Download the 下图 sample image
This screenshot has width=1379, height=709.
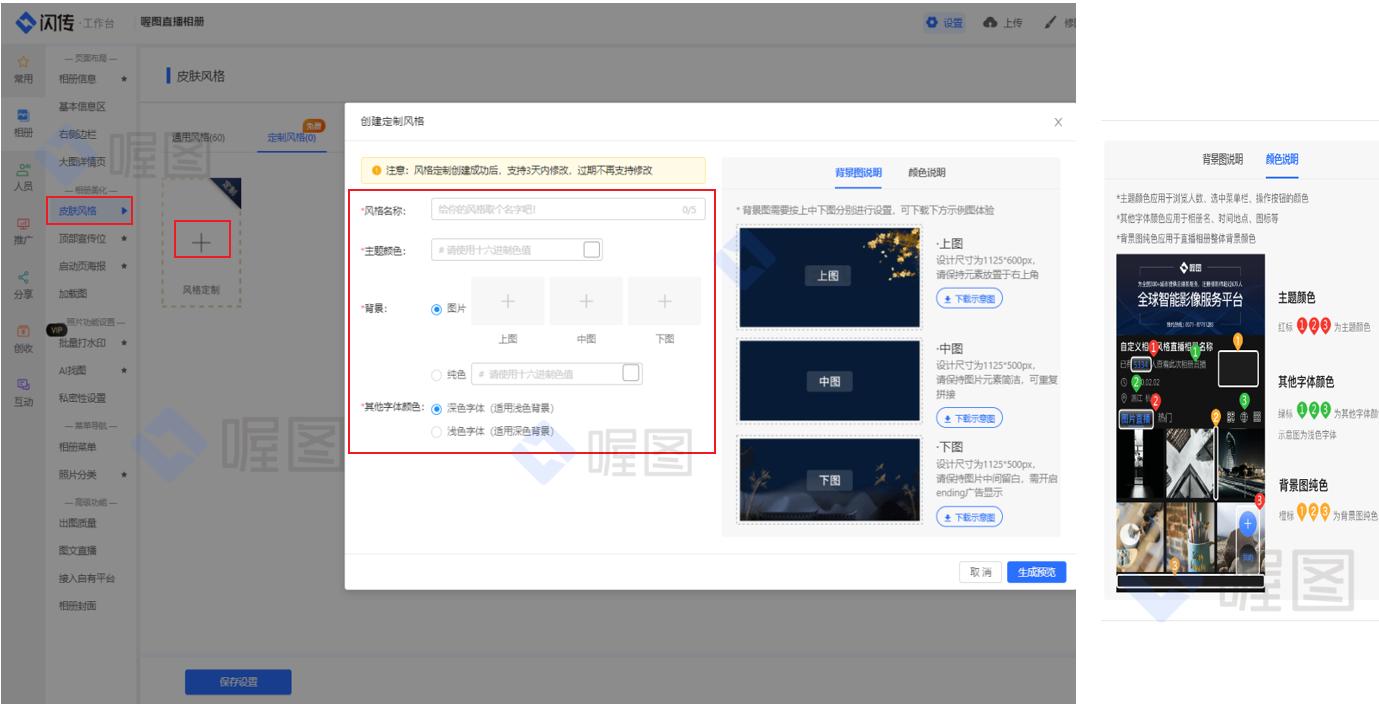click(969, 517)
